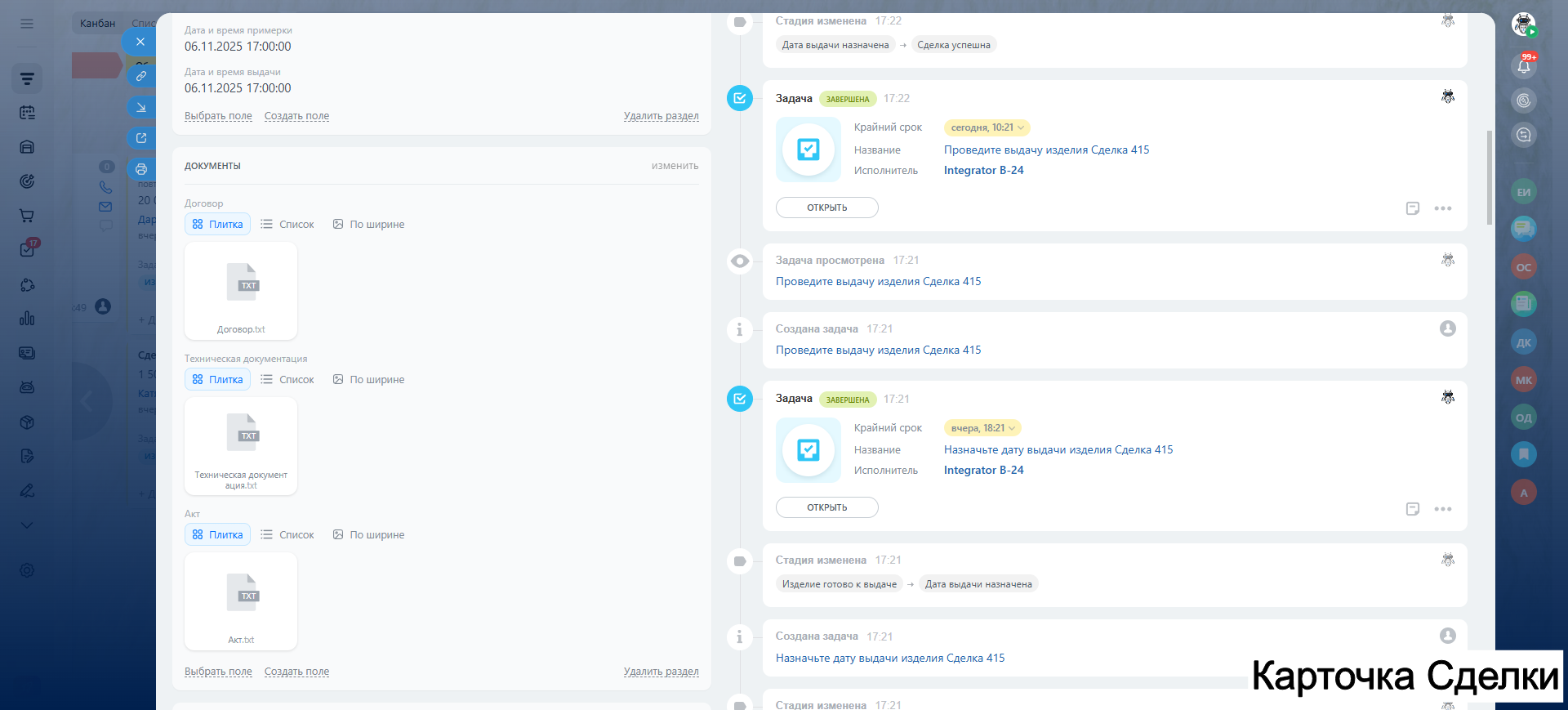The width and height of the screenshot is (1568, 710).
Task: Open the notifications bell with 99+ badge
Action: point(1523,66)
